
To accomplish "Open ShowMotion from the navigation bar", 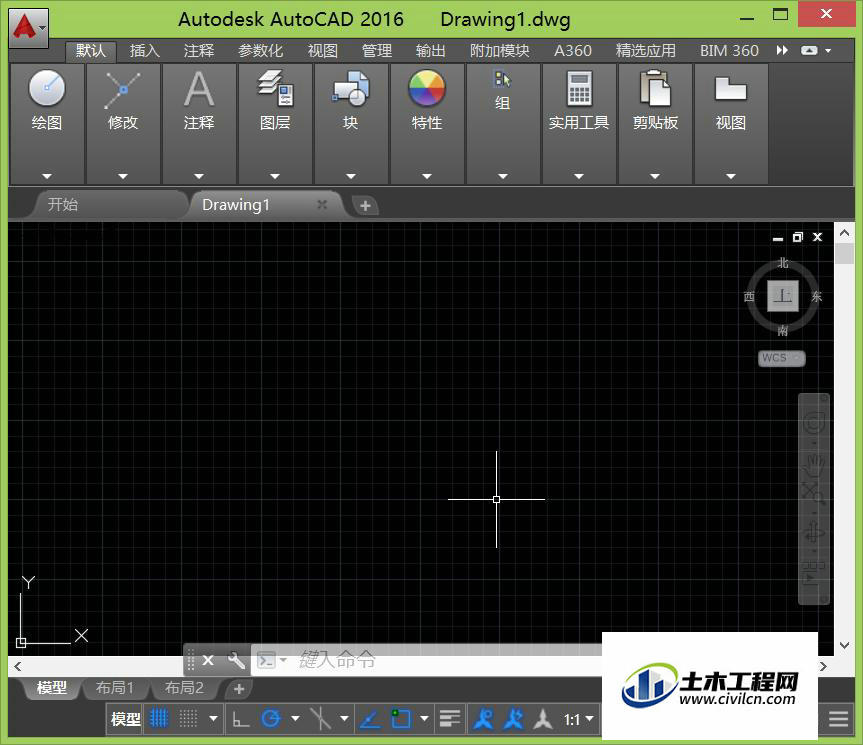I will click(814, 572).
